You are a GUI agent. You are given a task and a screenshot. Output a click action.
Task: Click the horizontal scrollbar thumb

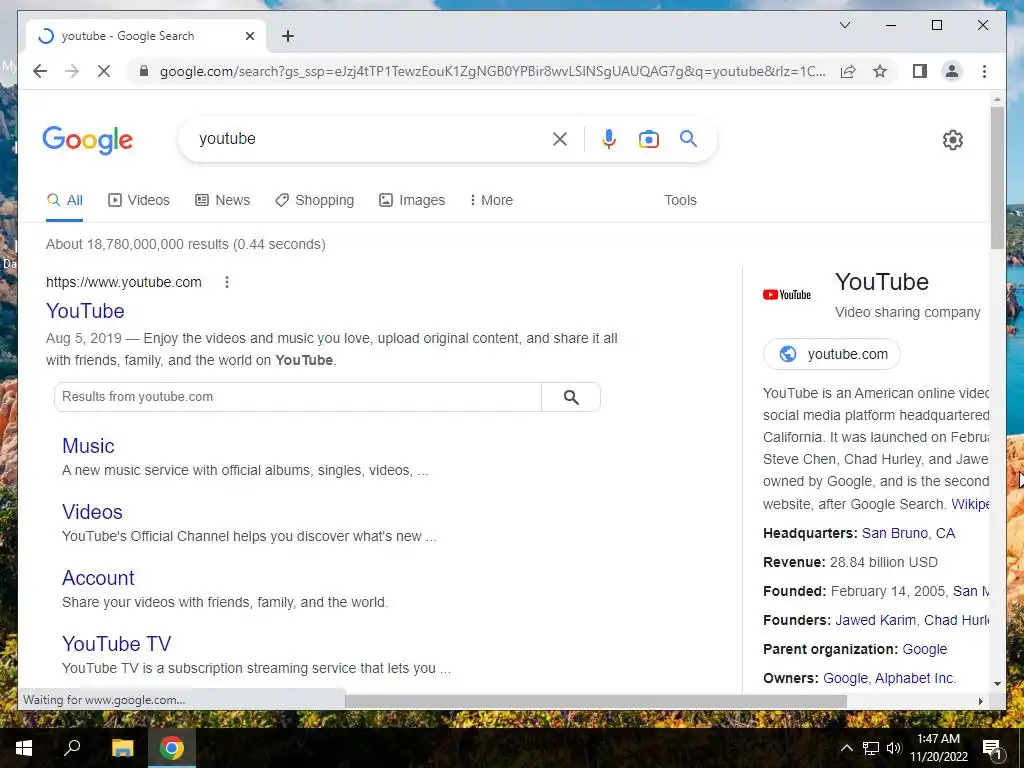(596, 701)
